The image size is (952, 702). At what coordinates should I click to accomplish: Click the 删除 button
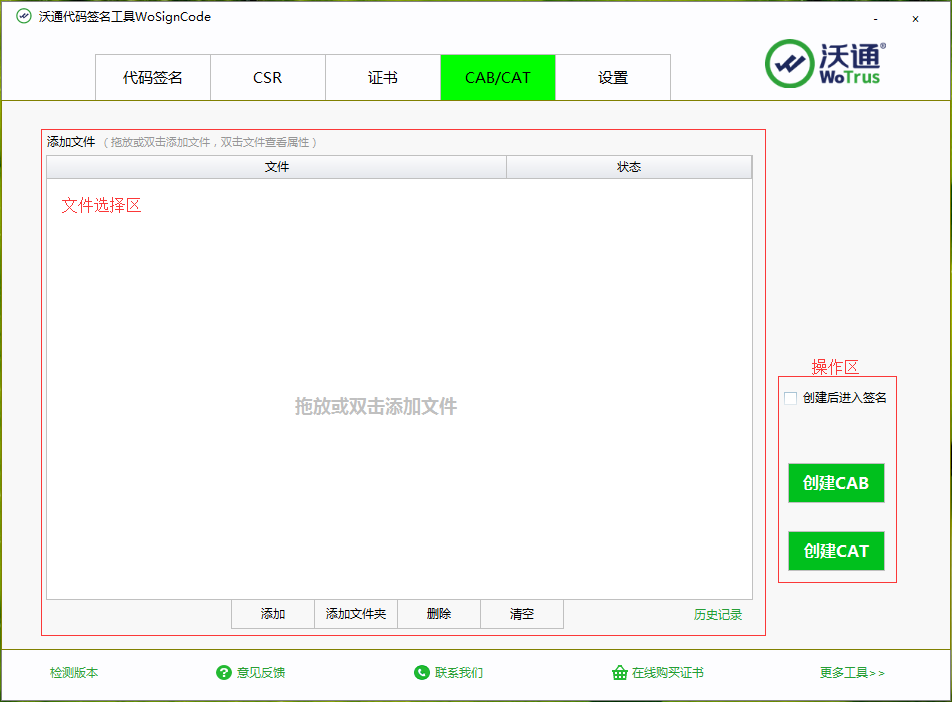(x=439, y=614)
